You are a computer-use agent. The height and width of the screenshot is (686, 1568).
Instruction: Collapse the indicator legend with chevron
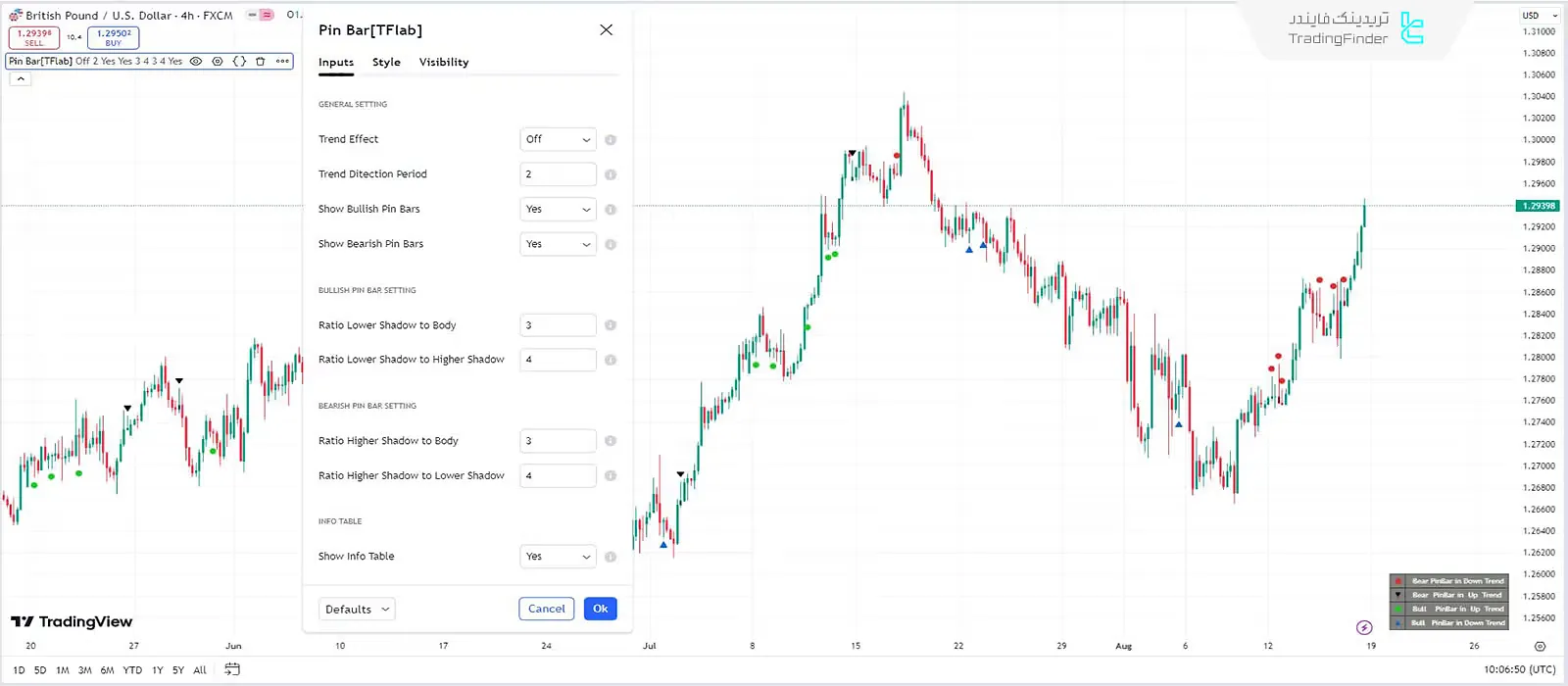click(x=21, y=79)
